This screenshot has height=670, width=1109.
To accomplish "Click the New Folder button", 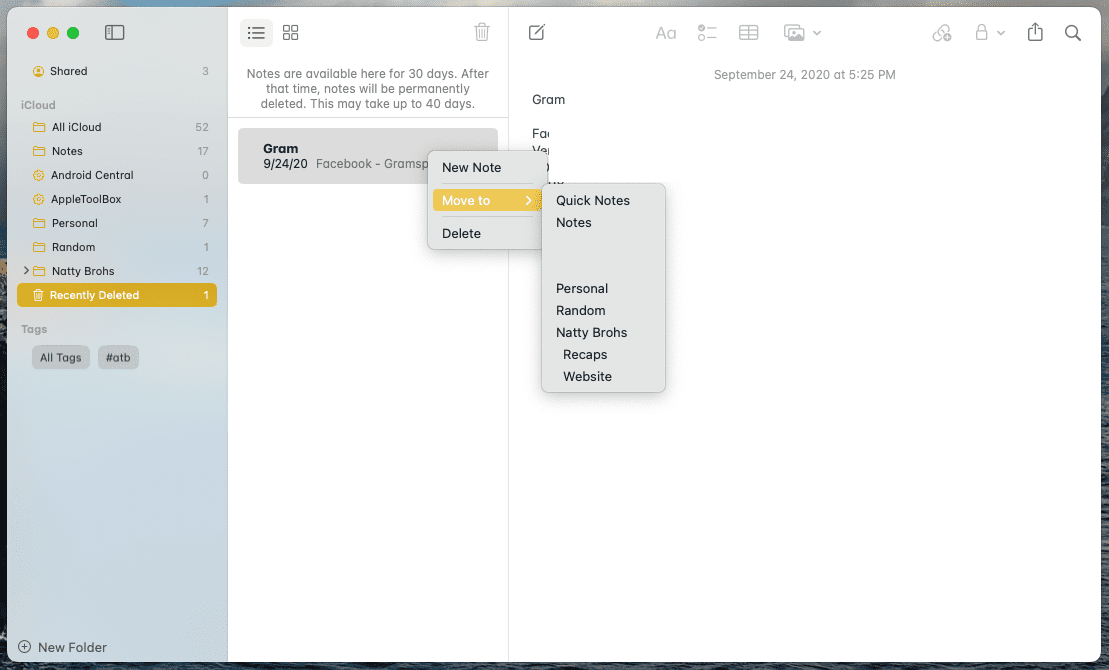I will click(x=62, y=647).
